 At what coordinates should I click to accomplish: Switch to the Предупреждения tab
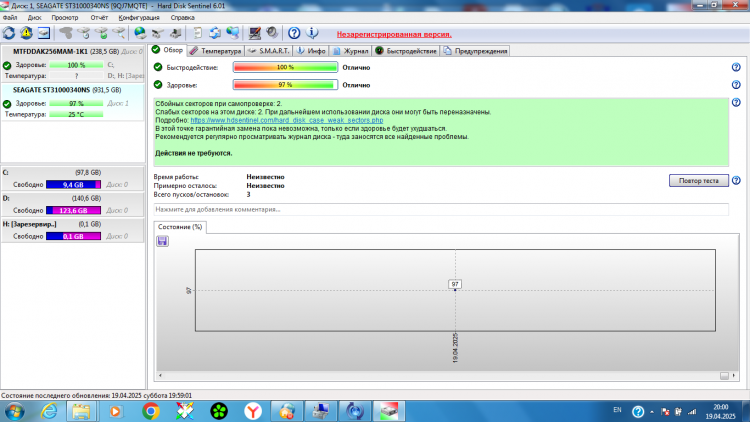(x=475, y=51)
